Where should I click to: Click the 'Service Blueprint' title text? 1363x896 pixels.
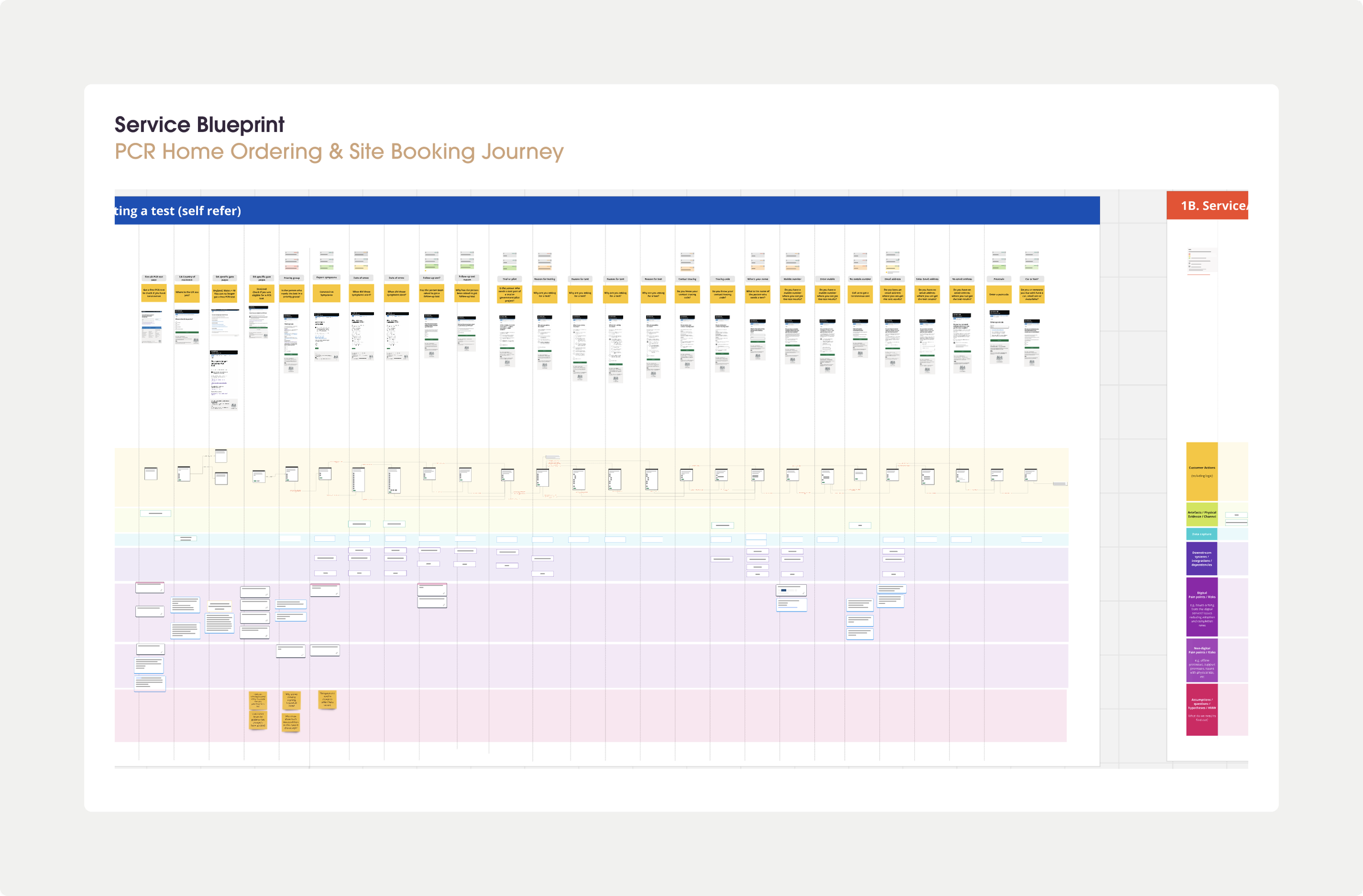(x=200, y=125)
